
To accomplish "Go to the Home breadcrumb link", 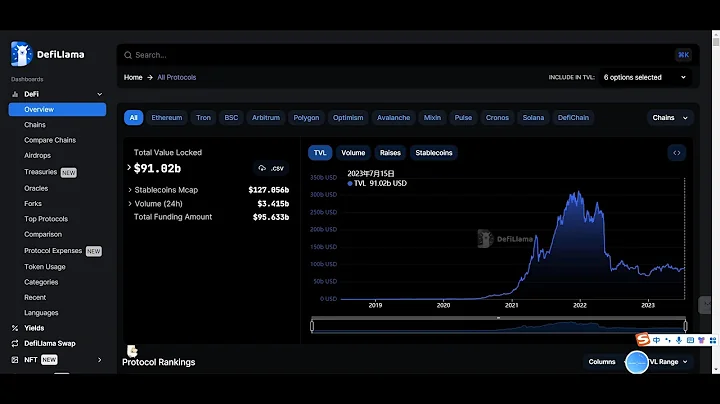I will (x=133, y=78).
